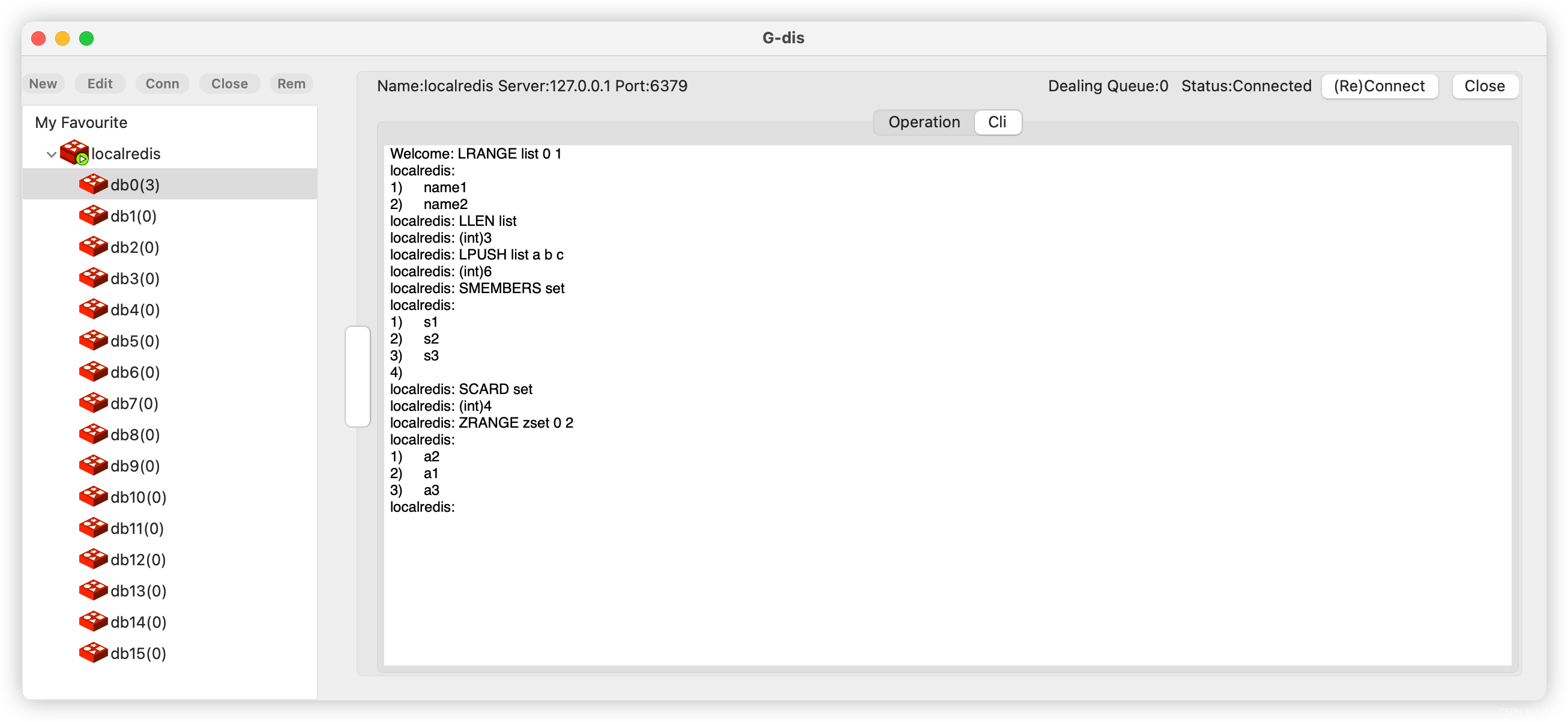Select the localredis connection label

click(x=126, y=154)
